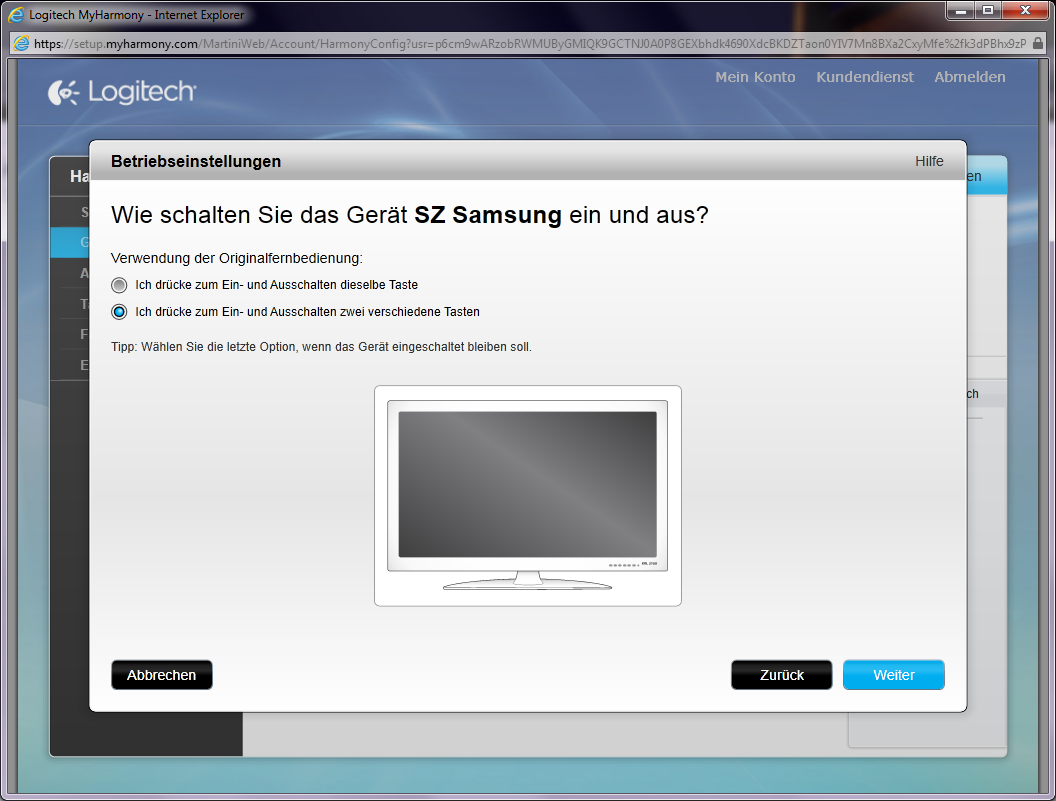The height and width of the screenshot is (801, 1056).
Task: Go to Kundendienst support link
Action: click(x=864, y=77)
